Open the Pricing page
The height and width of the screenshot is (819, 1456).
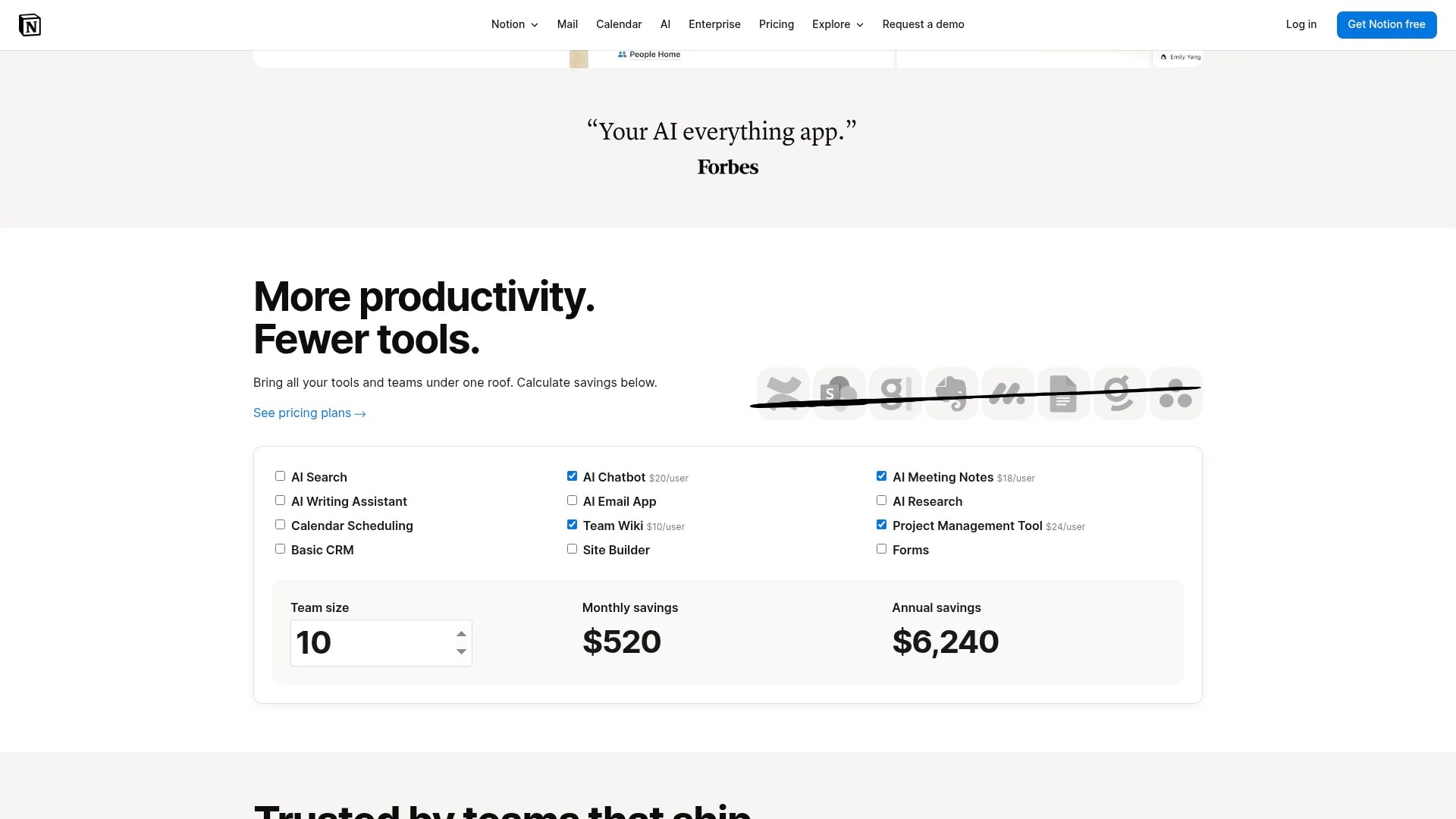tap(777, 24)
